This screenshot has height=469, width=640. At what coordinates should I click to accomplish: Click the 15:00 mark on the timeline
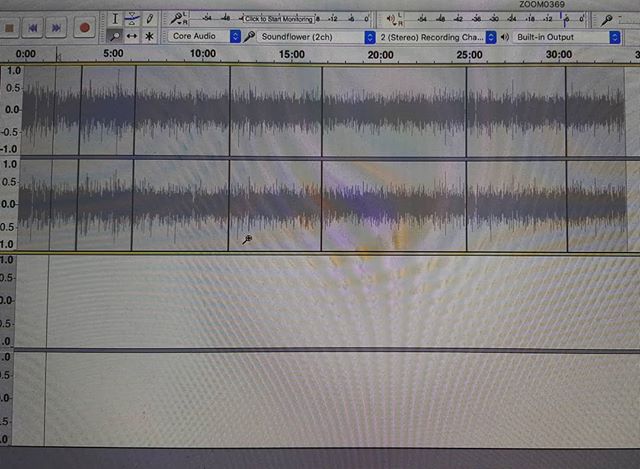coord(292,54)
